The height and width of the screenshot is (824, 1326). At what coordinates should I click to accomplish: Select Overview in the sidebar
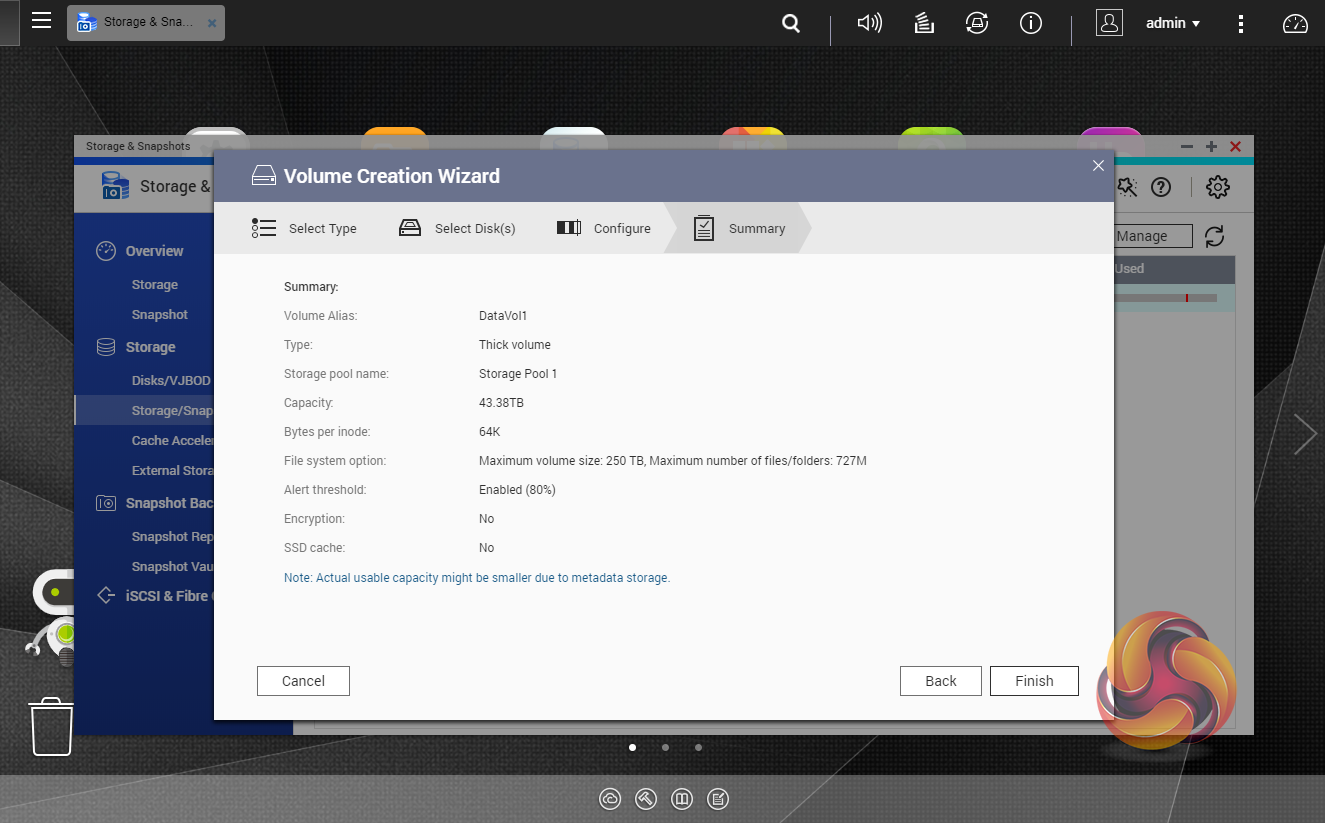point(154,251)
